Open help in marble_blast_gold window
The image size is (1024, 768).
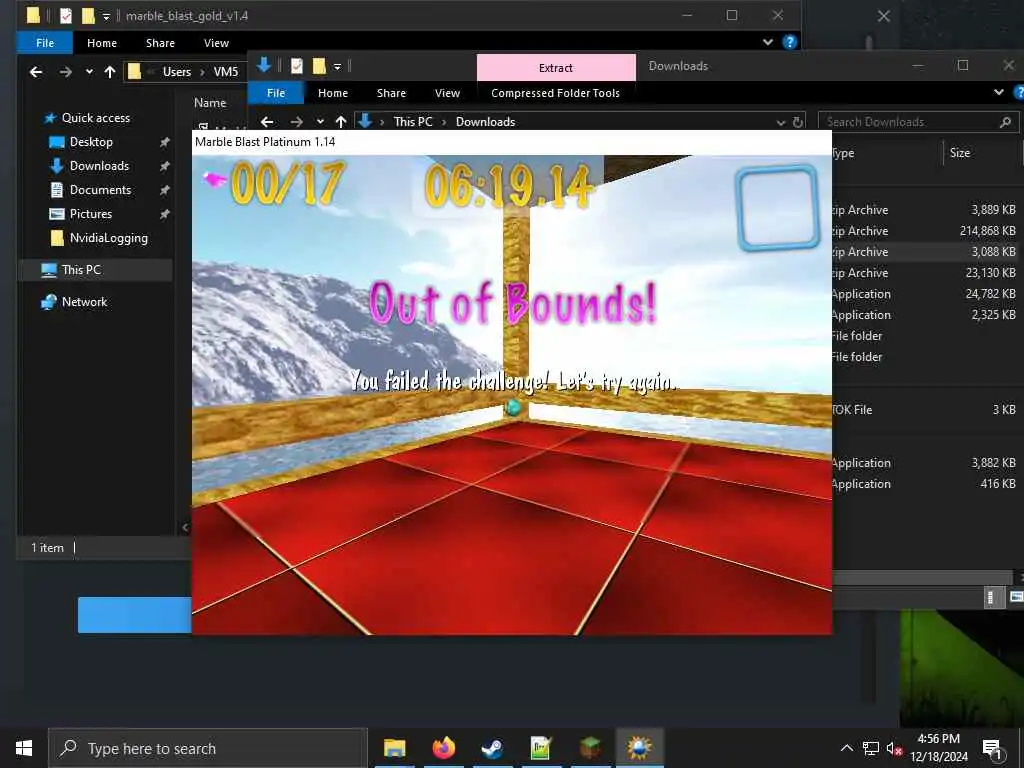[790, 42]
